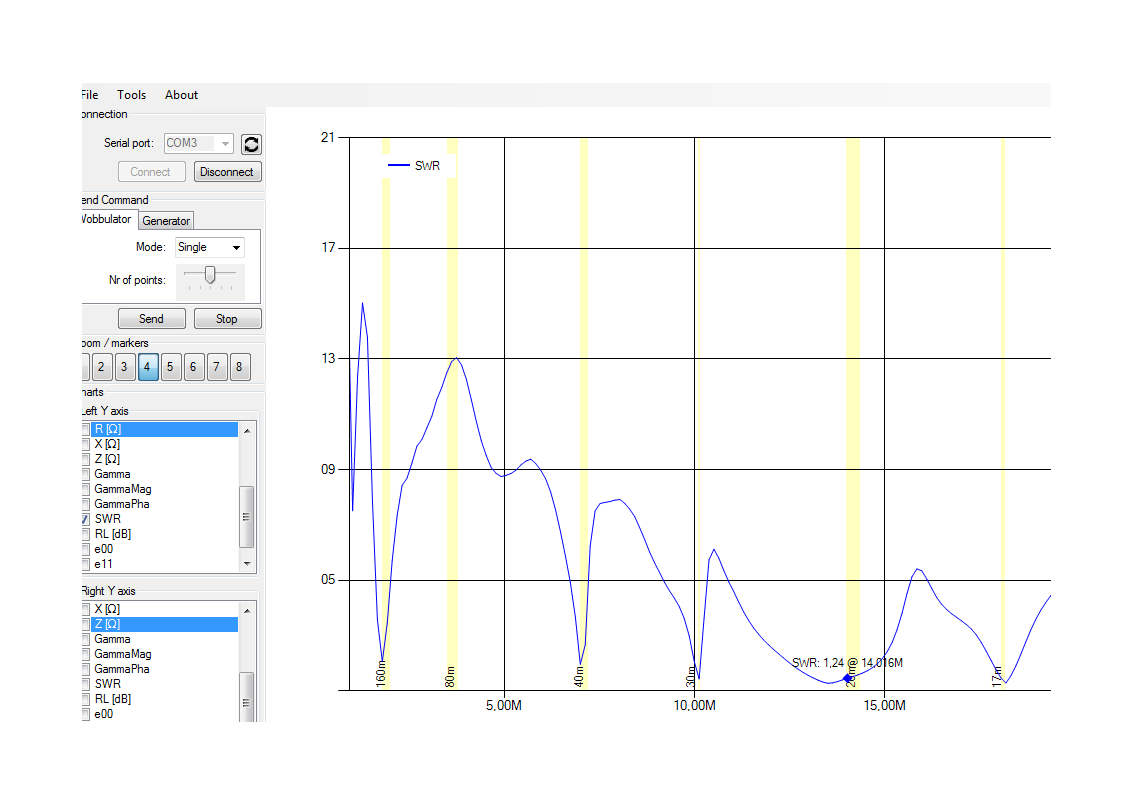Switch to the Generator tab

coord(166,221)
